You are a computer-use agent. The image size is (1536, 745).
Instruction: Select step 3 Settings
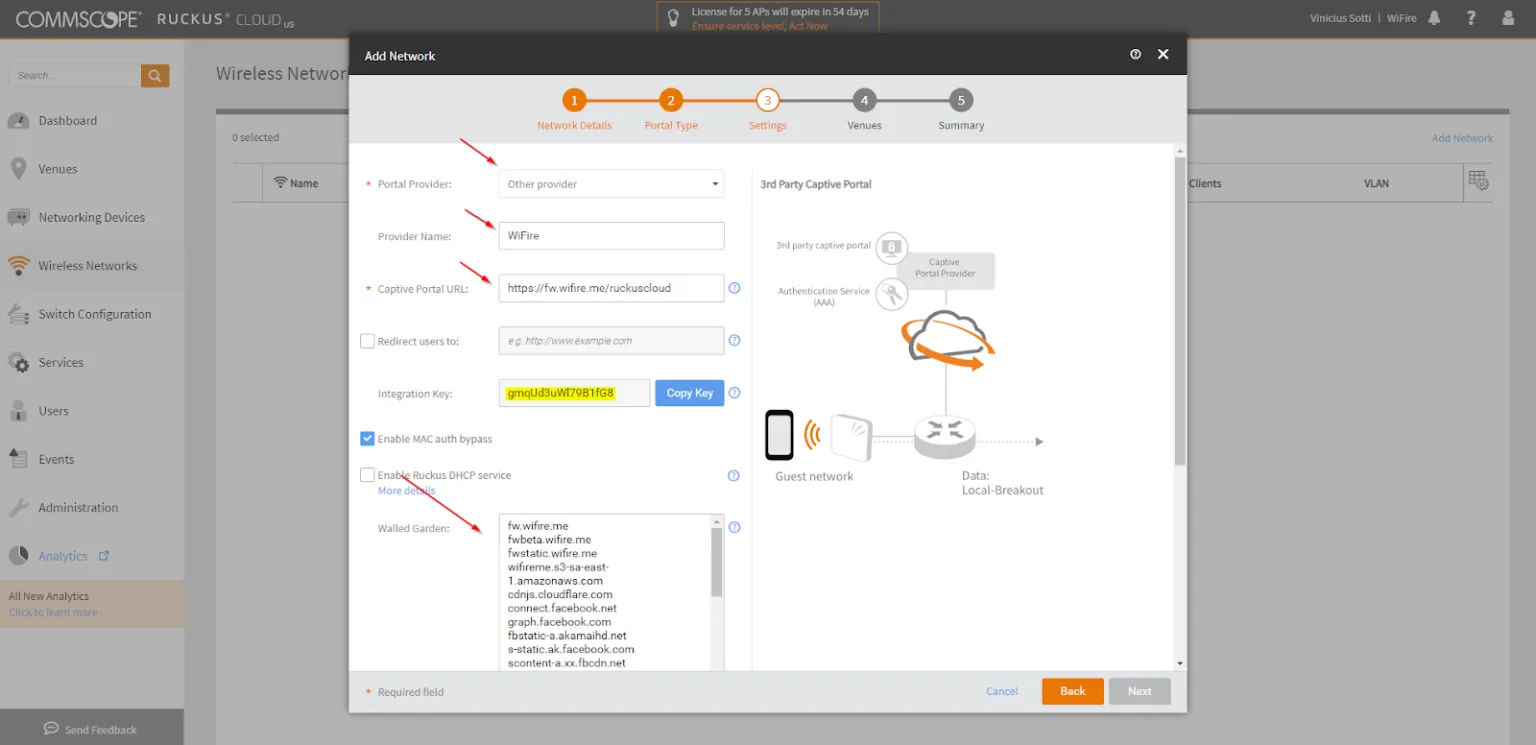click(x=767, y=100)
